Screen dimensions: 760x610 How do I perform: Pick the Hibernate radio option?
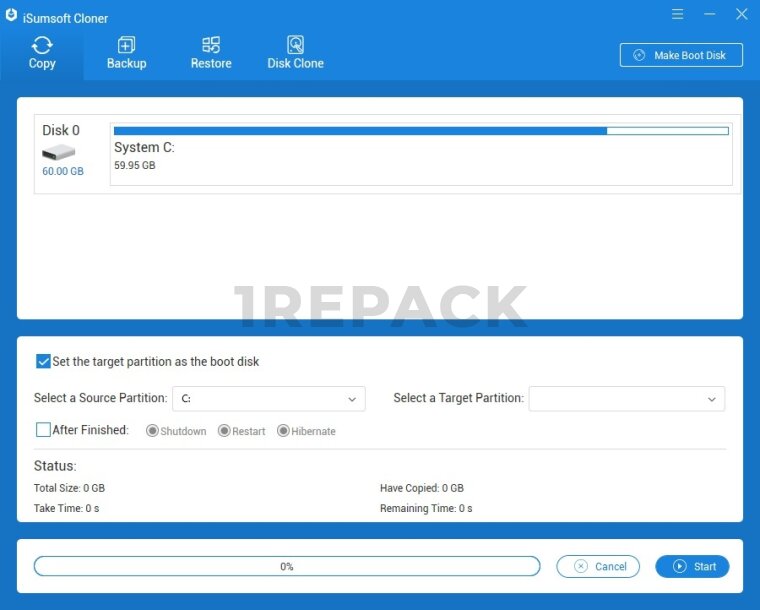pos(283,431)
